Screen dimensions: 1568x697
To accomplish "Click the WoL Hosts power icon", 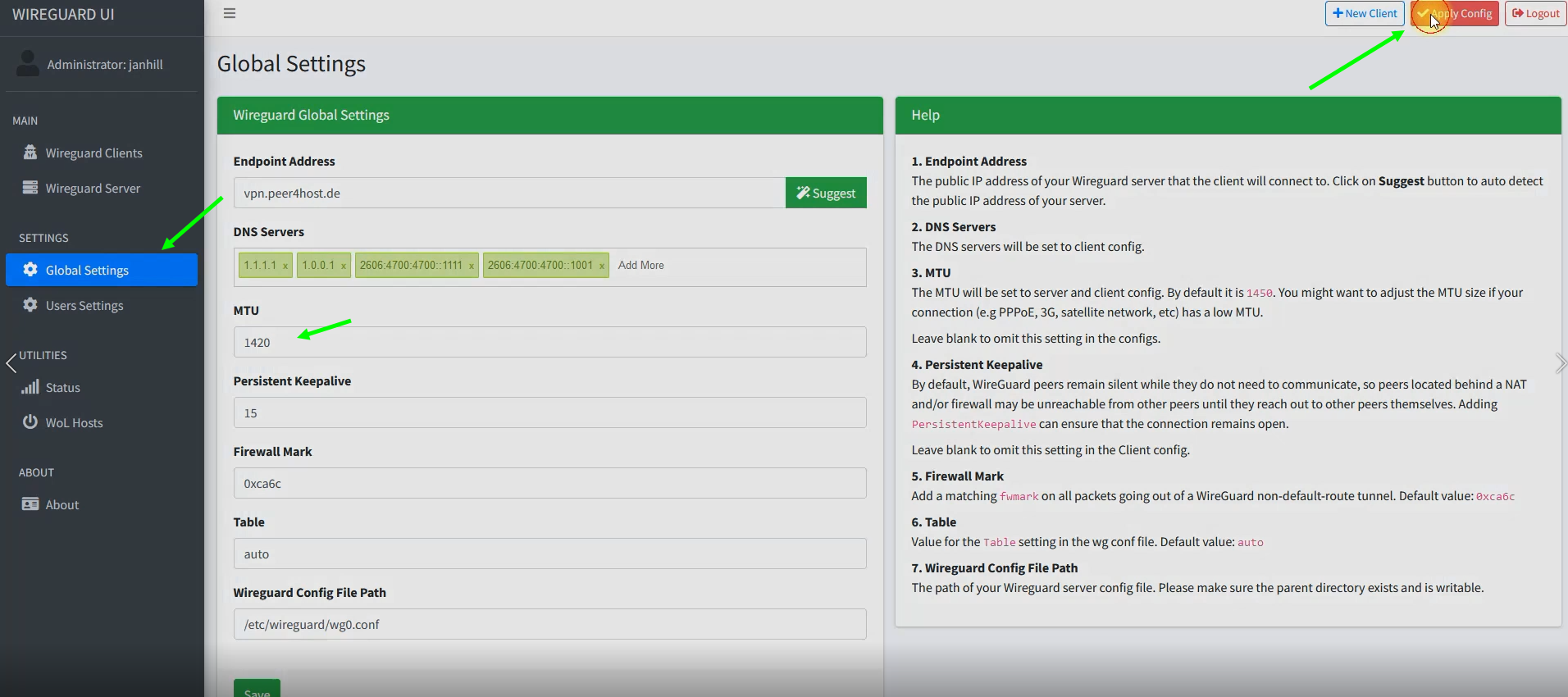I will (30, 422).
